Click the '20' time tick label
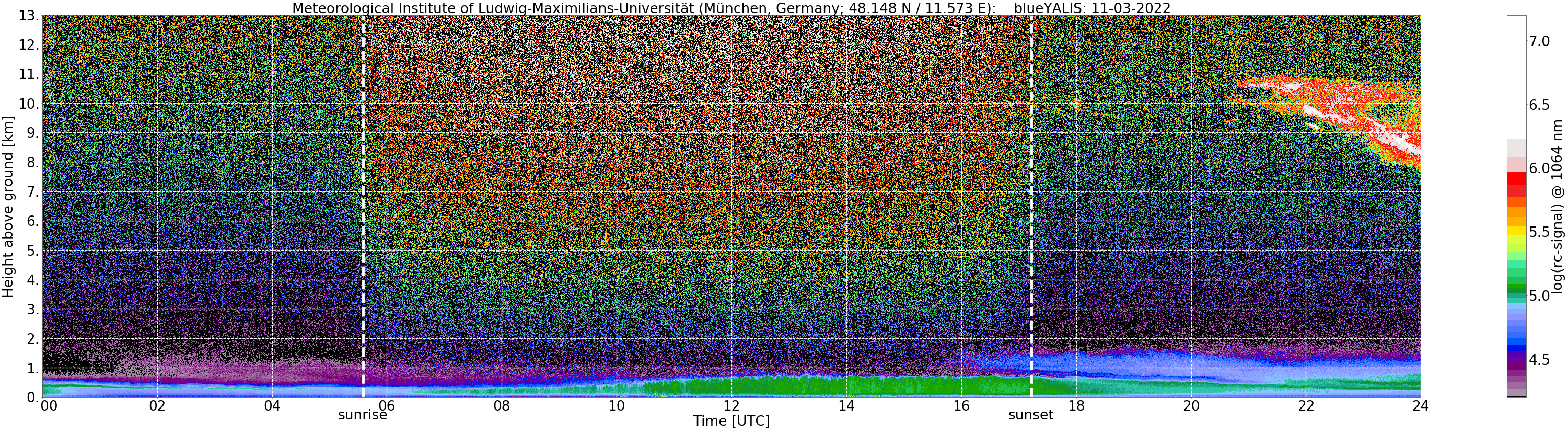 point(1191,405)
